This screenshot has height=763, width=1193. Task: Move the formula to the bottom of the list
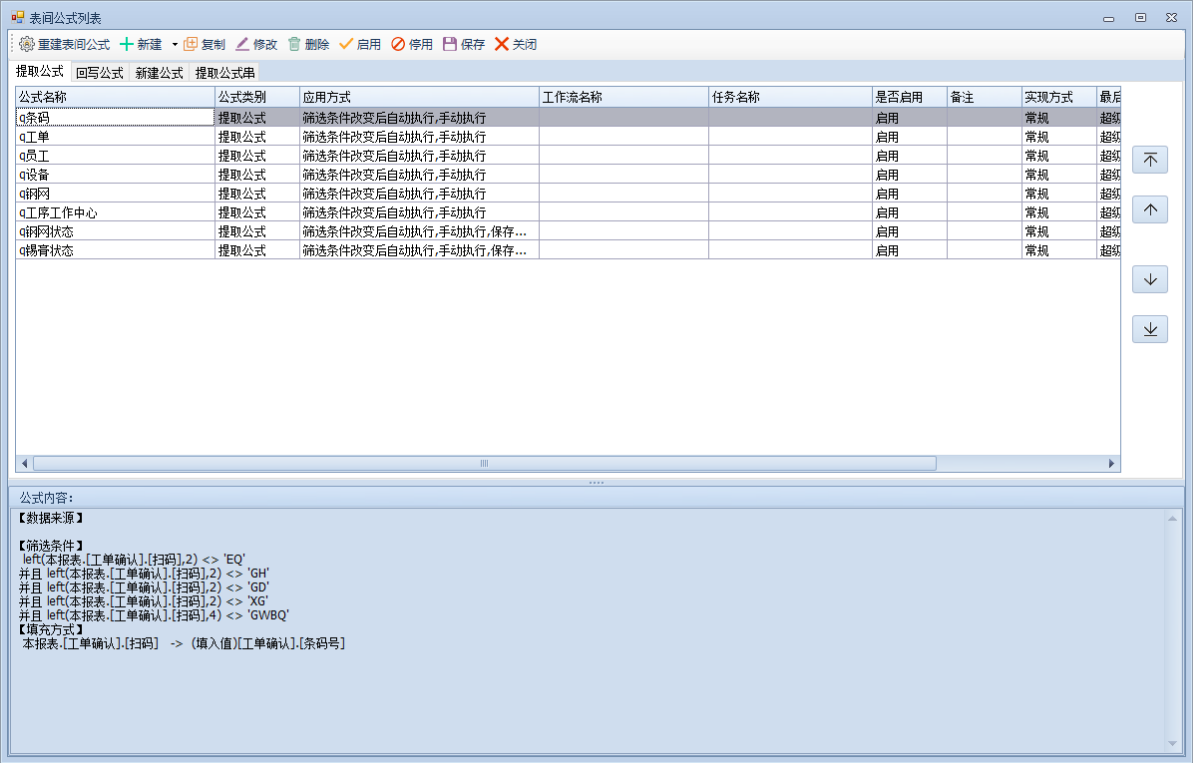(1150, 329)
